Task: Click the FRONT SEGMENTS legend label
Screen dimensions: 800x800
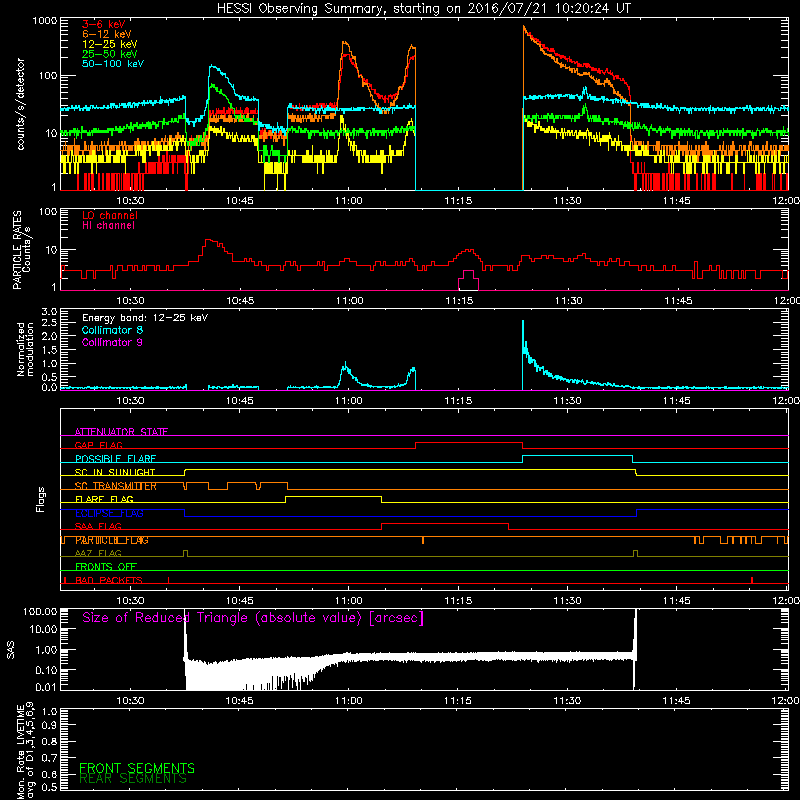Action: click(137, 768)
